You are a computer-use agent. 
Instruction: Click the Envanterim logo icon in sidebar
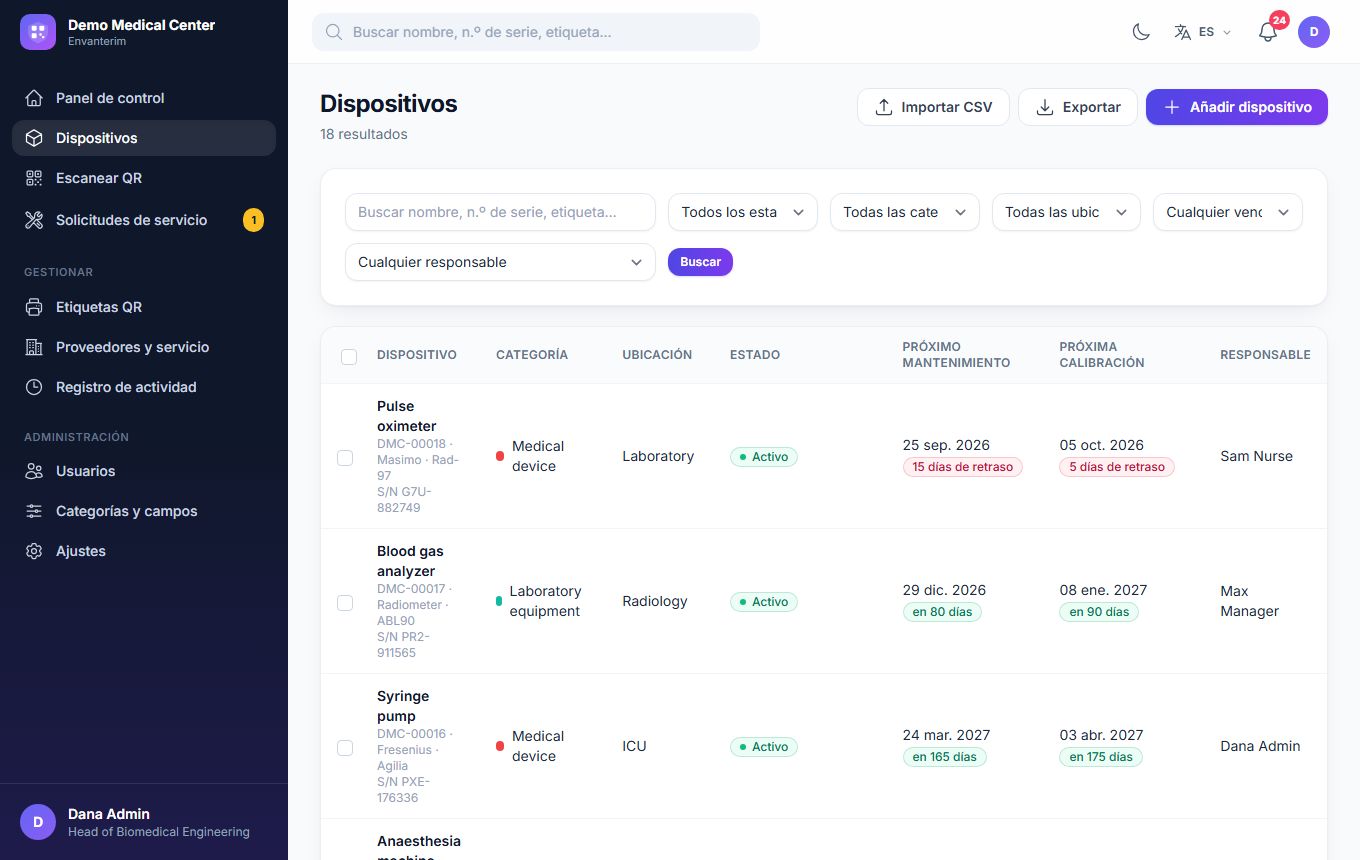point(38,32)
